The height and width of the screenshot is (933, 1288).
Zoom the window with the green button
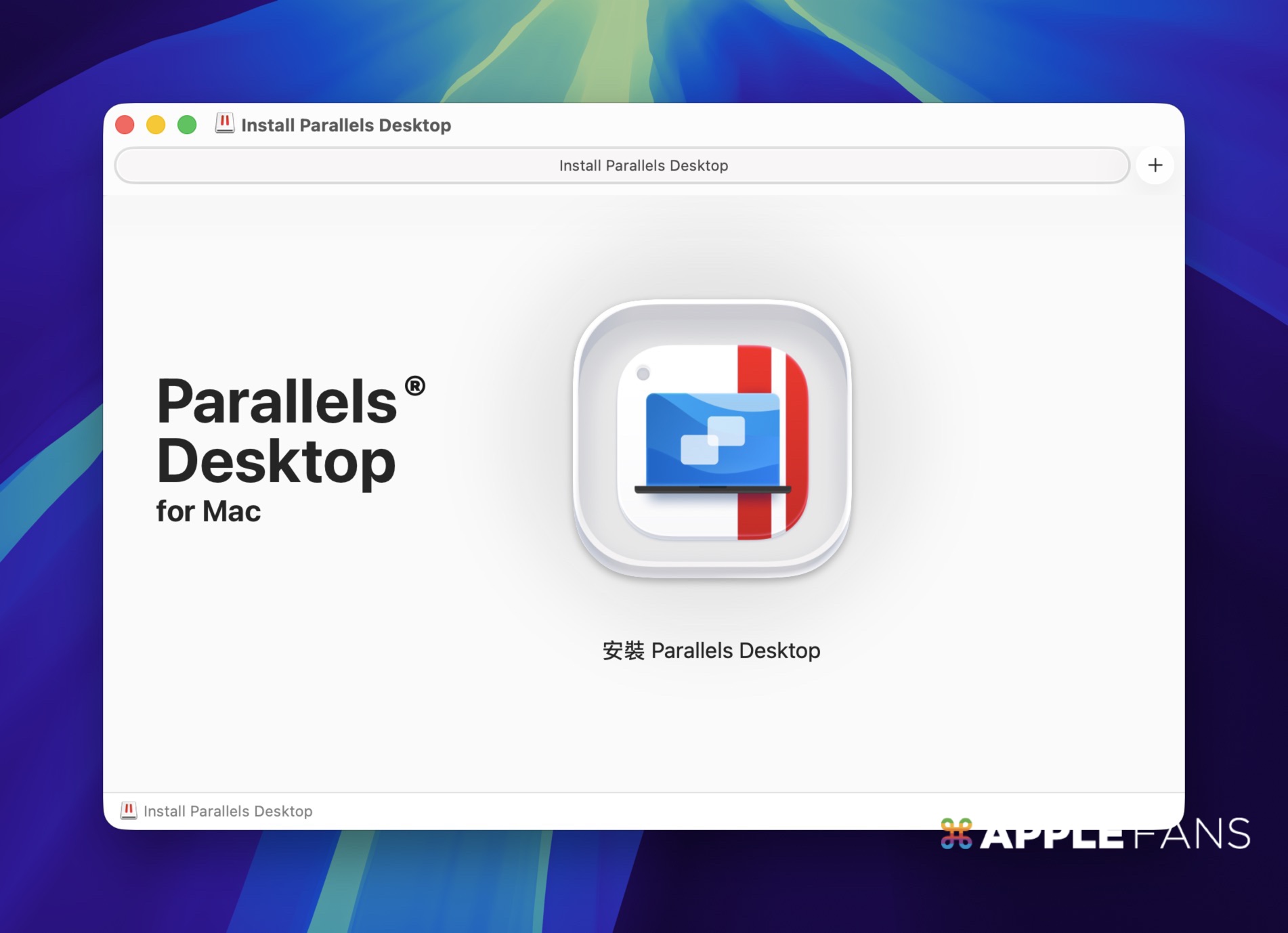(187, 125)
